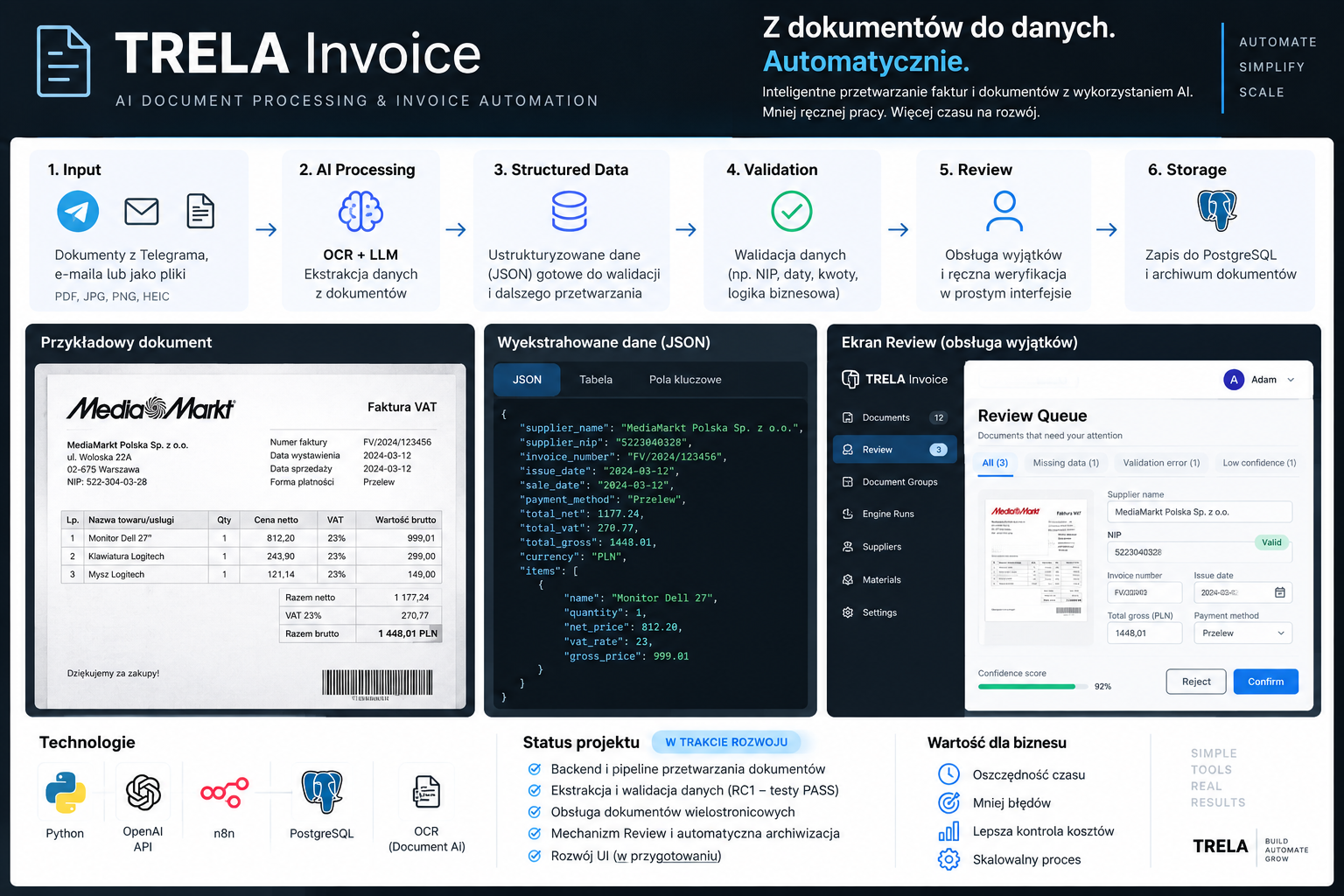Screen dimensions: 1344x896
Task: Open Documents in the TRELA sidebar
Action: pyautogui.click(x=894, y=417)
